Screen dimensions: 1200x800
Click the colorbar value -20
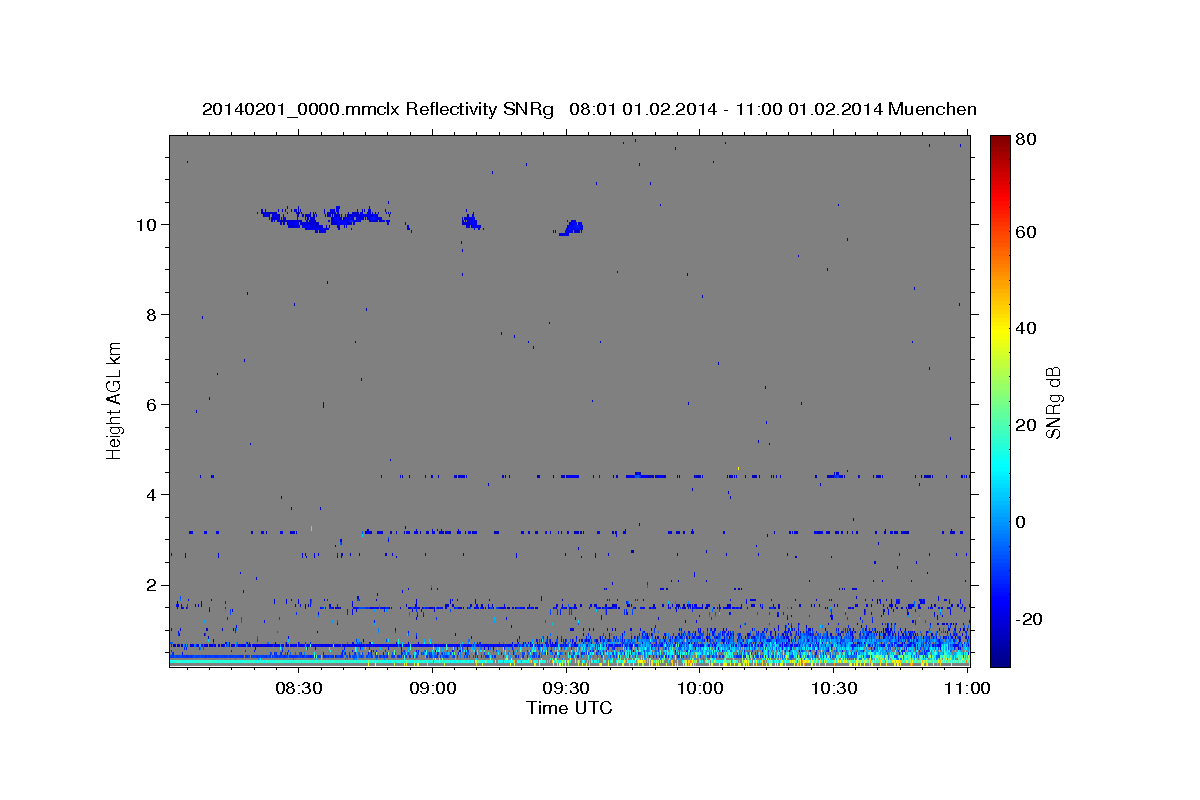tap(1029, 619)
